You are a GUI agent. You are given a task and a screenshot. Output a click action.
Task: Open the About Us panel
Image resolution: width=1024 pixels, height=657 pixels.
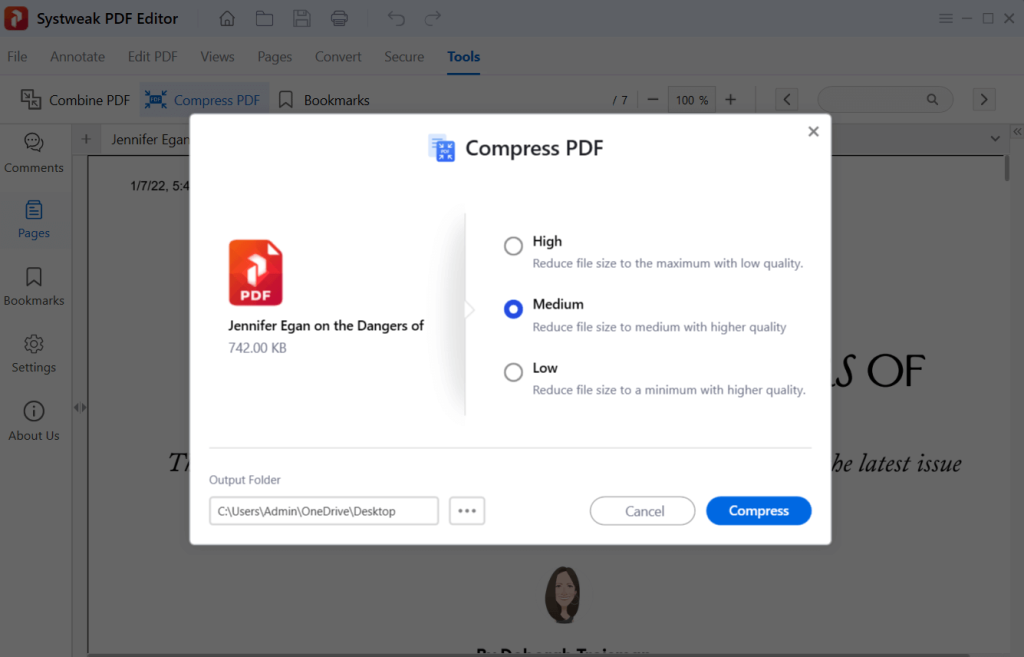pos(33,421)
